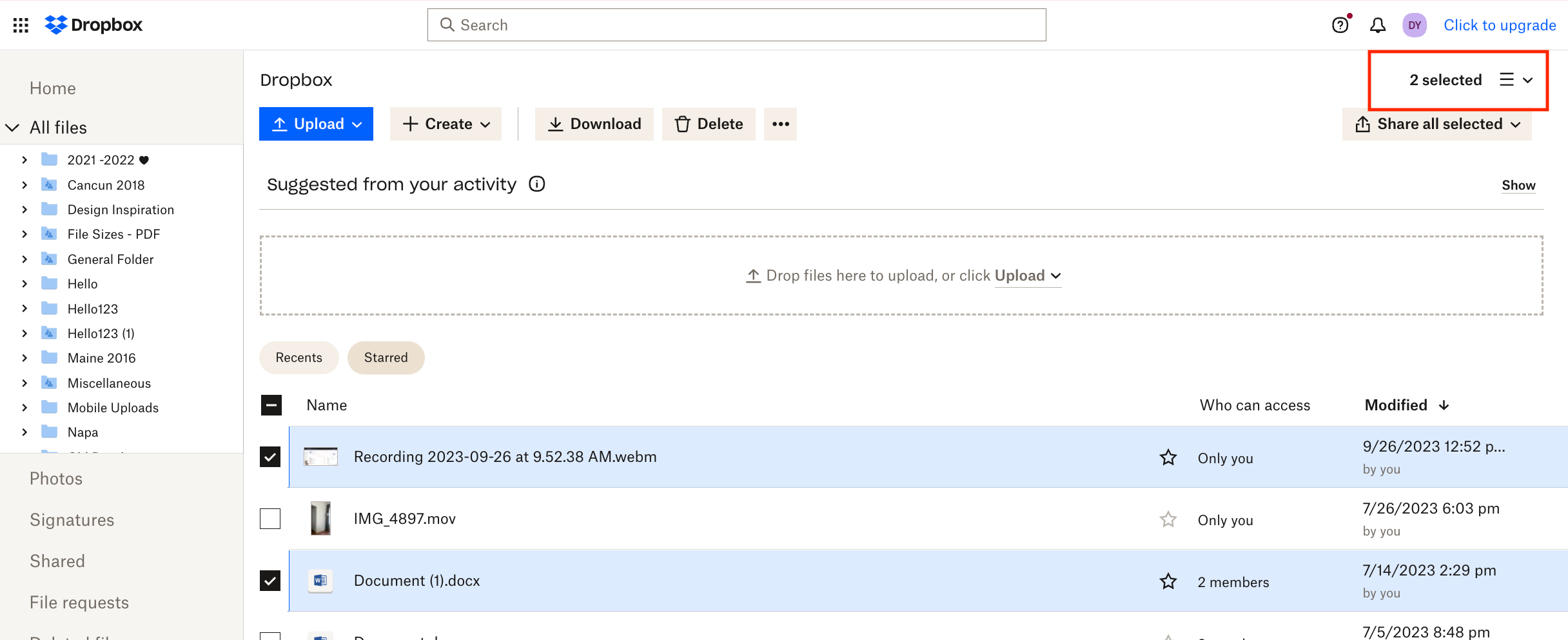Check the IMG_4897.mov checkbox
Viewport: 1568px width, 640px height.
click(x=270, y=519)
